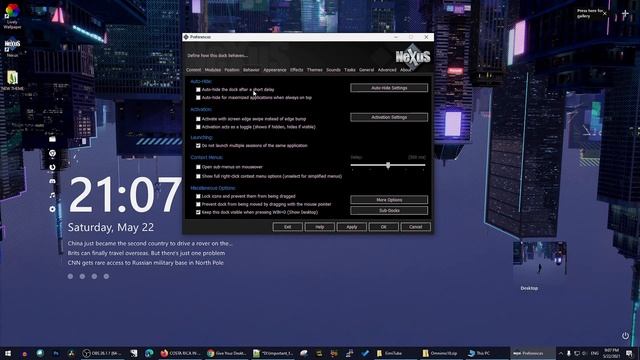Switch to Chrome Give Your Desktop window
Image resolution: width=640 pixels, height=360 pixels.
(226, 353)
